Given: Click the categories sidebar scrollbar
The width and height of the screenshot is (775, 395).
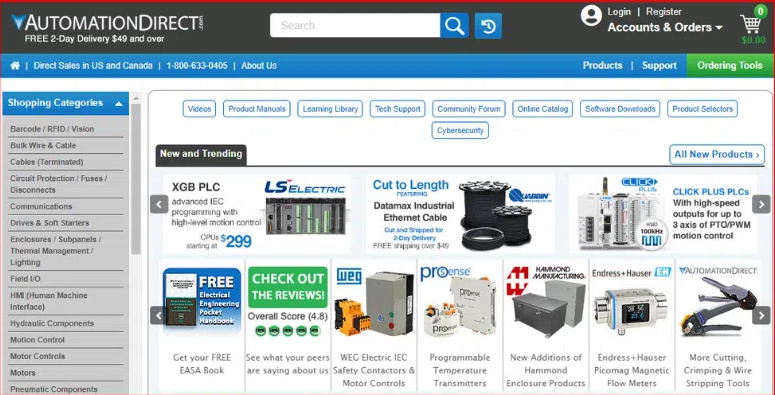Looking at the screenshot, I should click(135, 178).
